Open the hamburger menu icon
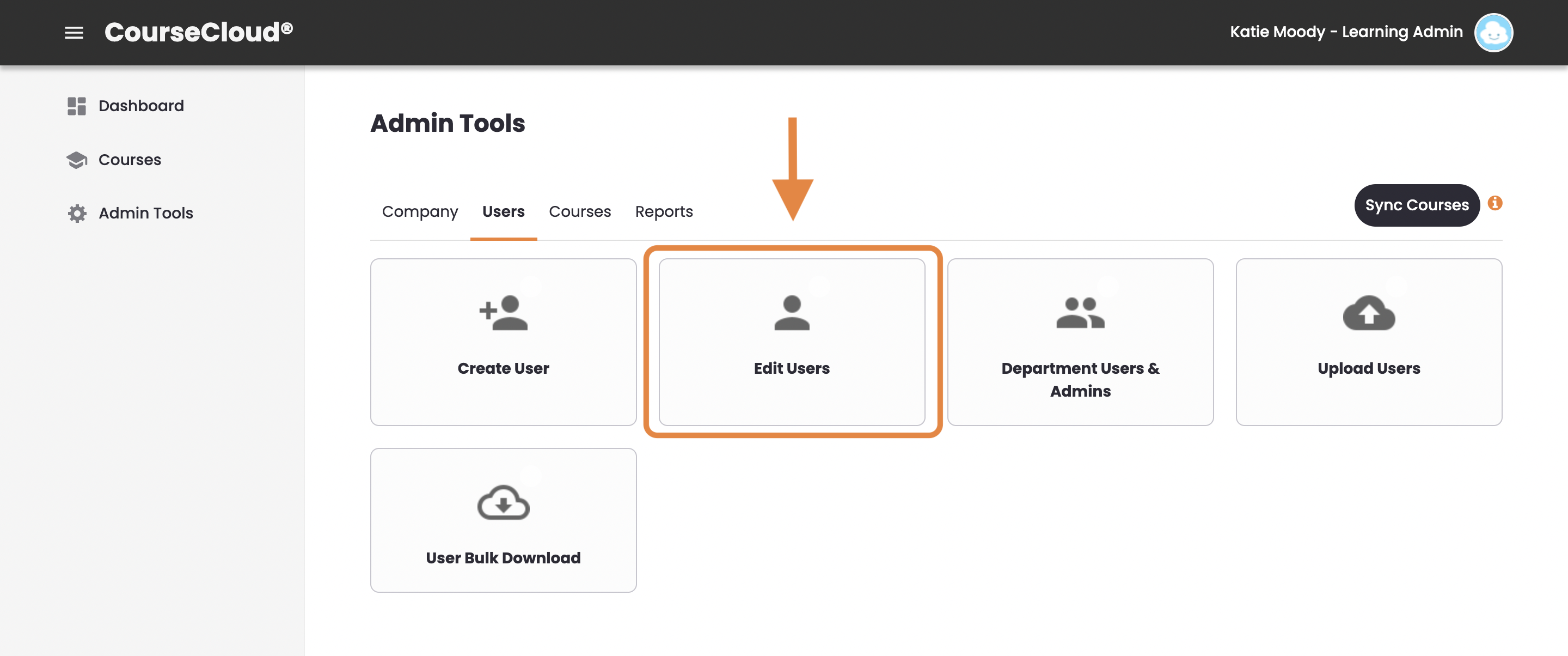The height and width of the screenshot is (656, 1568). point(73,32)
